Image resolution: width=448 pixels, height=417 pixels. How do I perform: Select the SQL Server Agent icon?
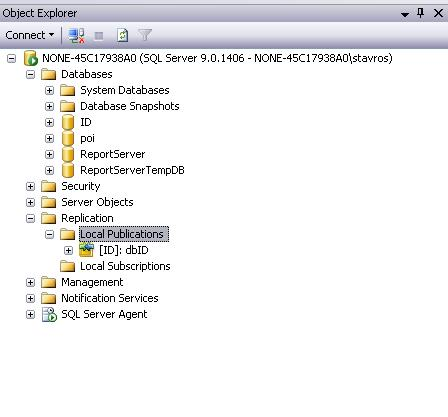(49, 314)
